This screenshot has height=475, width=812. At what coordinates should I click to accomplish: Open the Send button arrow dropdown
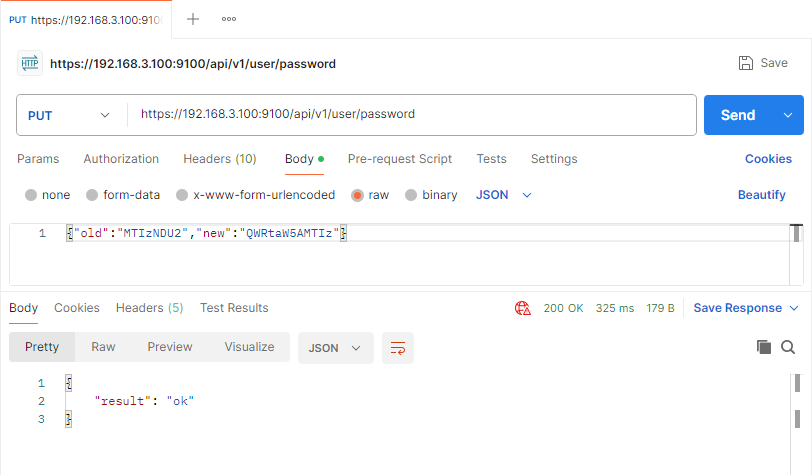click(788, 115)
